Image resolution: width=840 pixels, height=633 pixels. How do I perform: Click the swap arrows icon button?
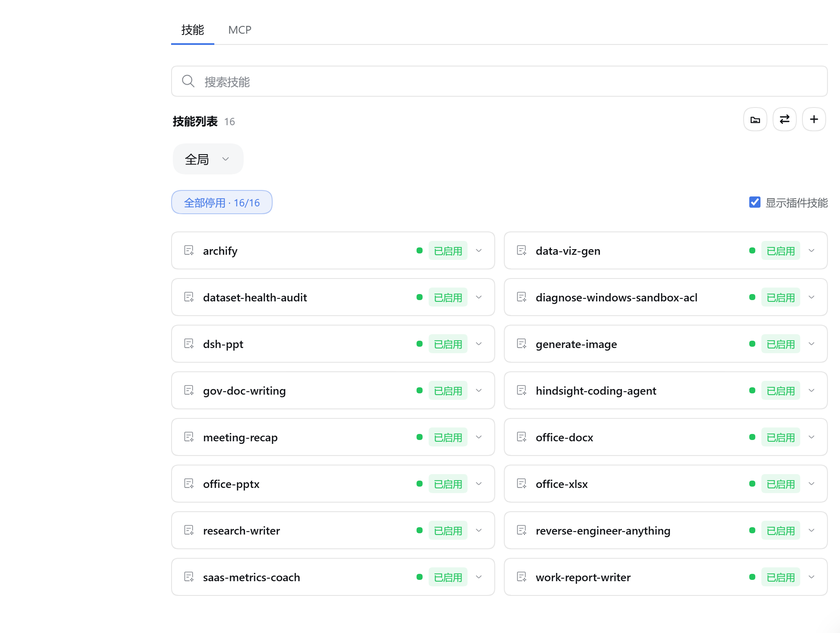(x=784, y=119)
